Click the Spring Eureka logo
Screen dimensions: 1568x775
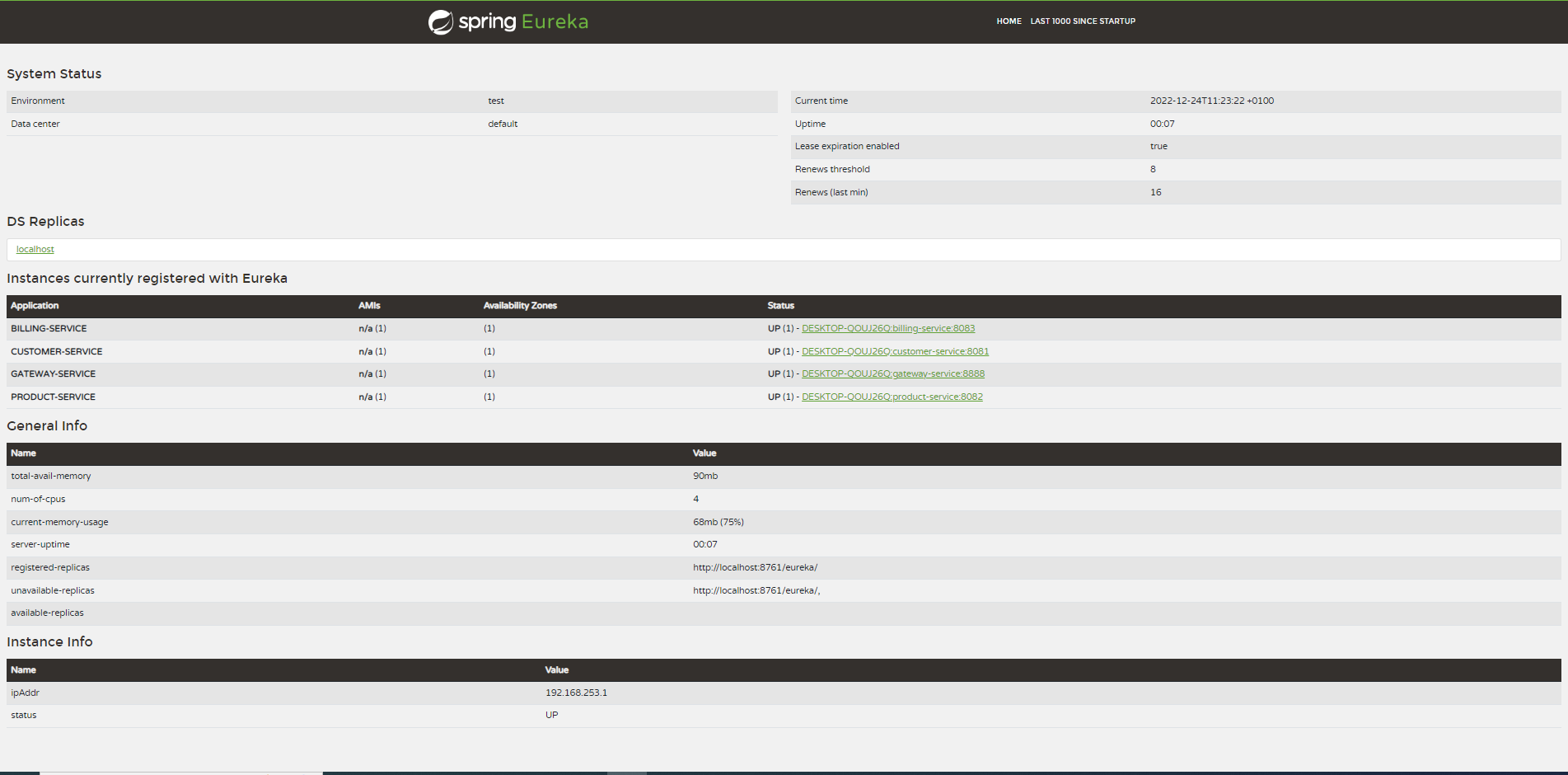(508, 21)
